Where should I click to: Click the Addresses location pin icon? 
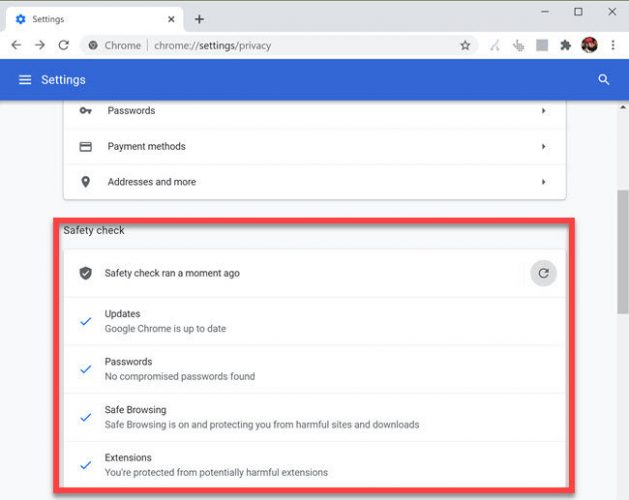click(85, 182)
